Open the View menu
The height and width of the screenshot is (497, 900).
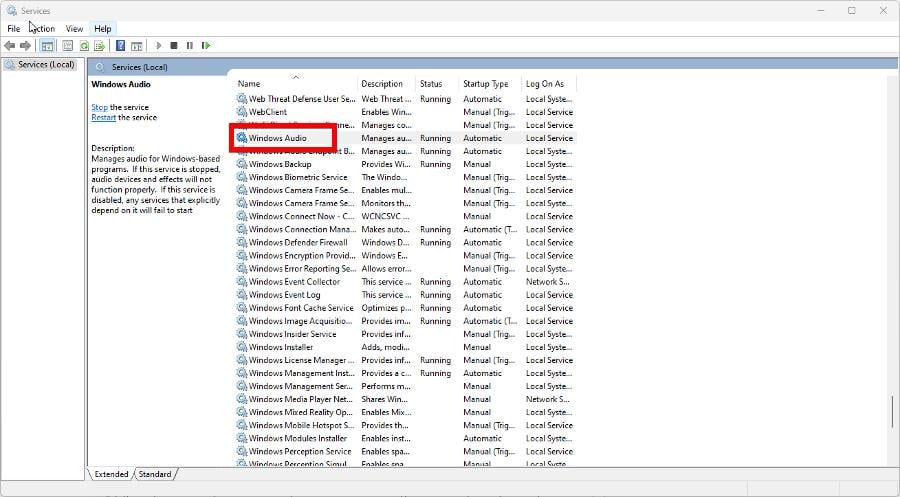[74, 29]
